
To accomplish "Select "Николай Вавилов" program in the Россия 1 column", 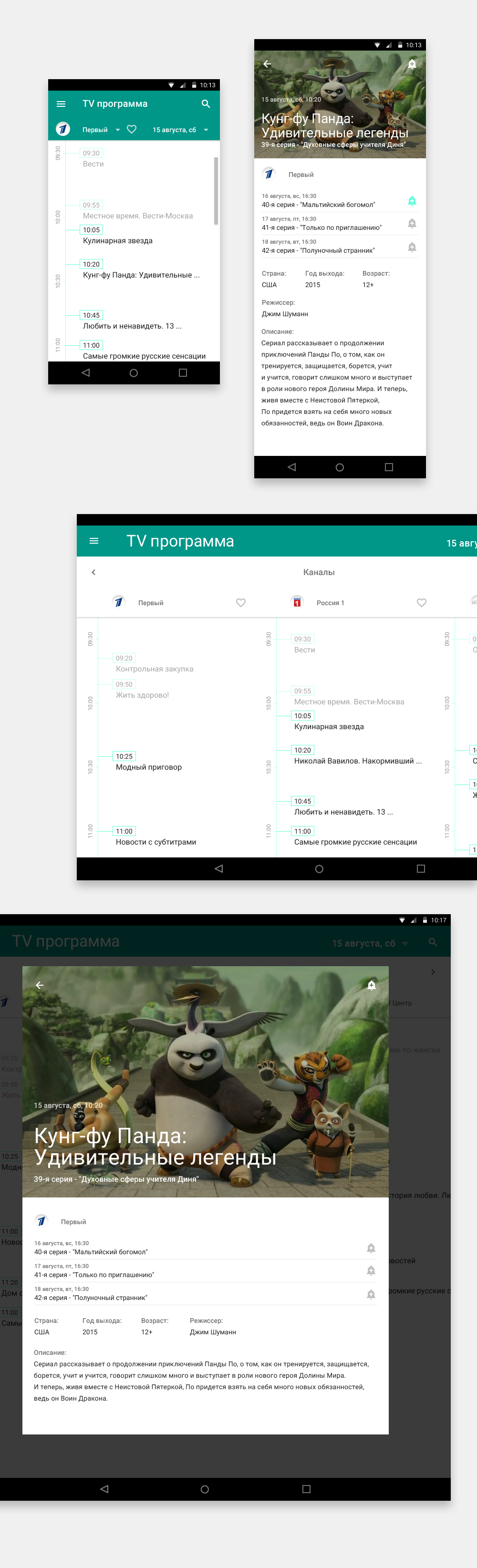I will (357, 761).
